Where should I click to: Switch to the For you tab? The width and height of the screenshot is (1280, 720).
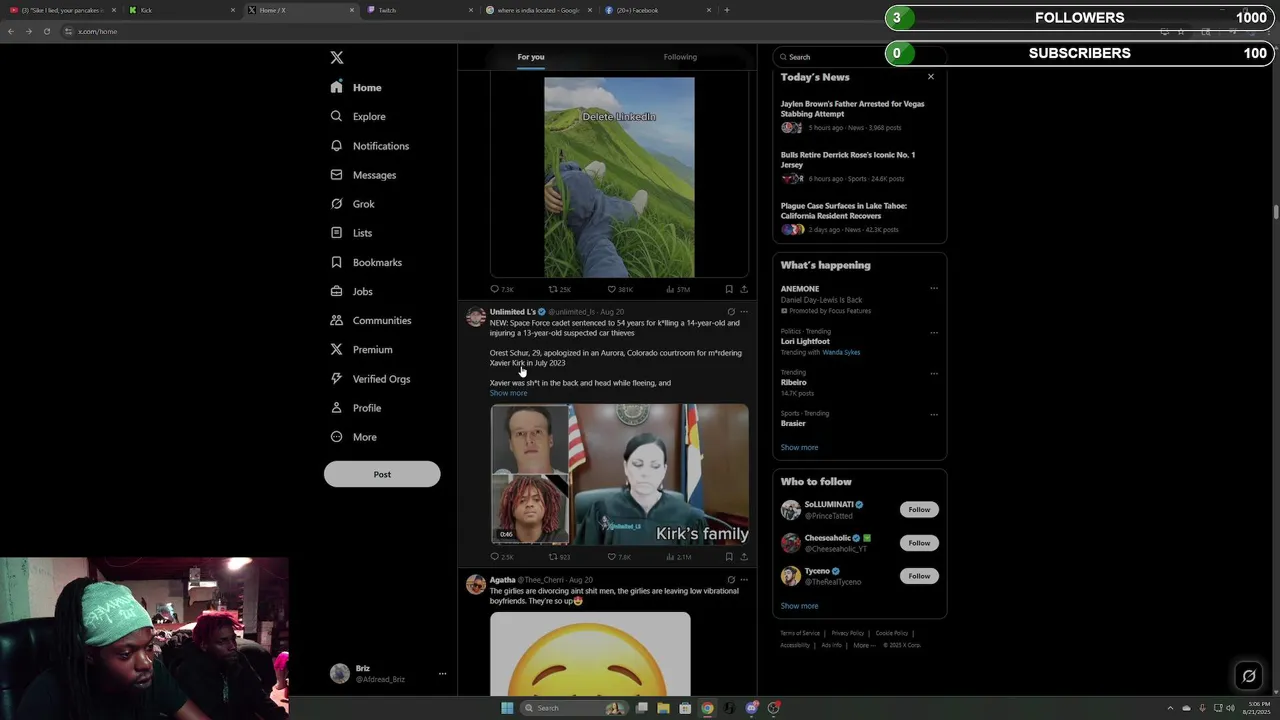(x=531, y=57)
